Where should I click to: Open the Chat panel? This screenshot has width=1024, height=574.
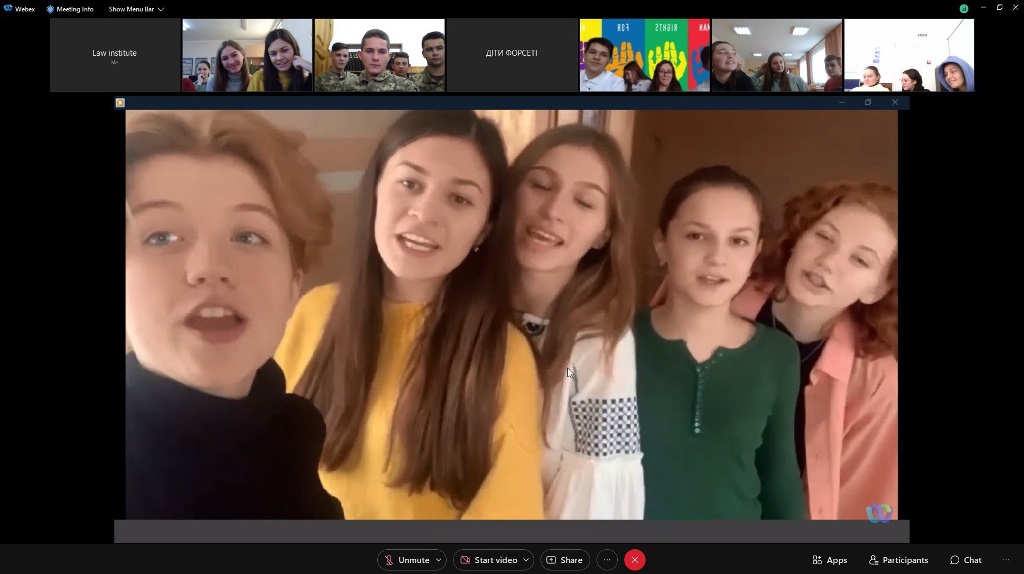(x=966, y=560)
